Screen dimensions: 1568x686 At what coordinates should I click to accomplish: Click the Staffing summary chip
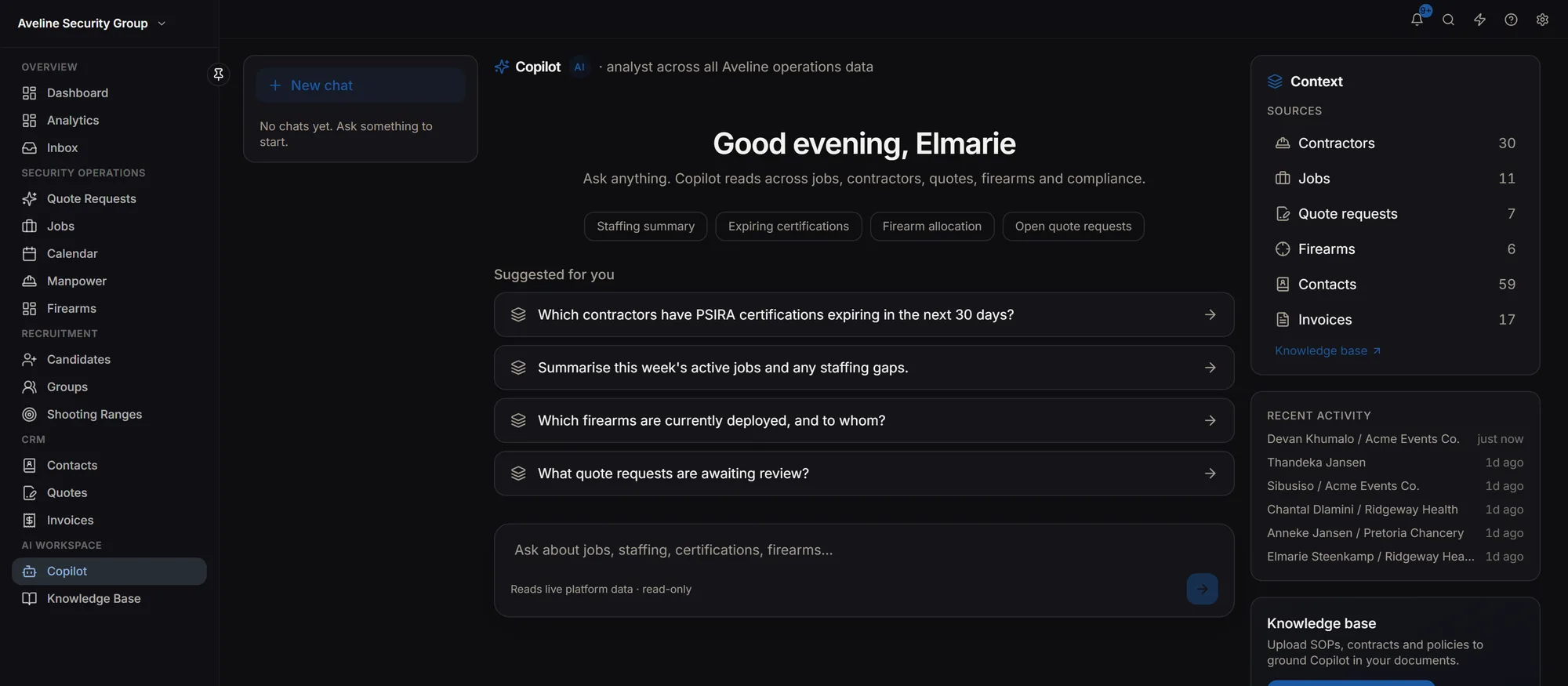tap(645, 226)
